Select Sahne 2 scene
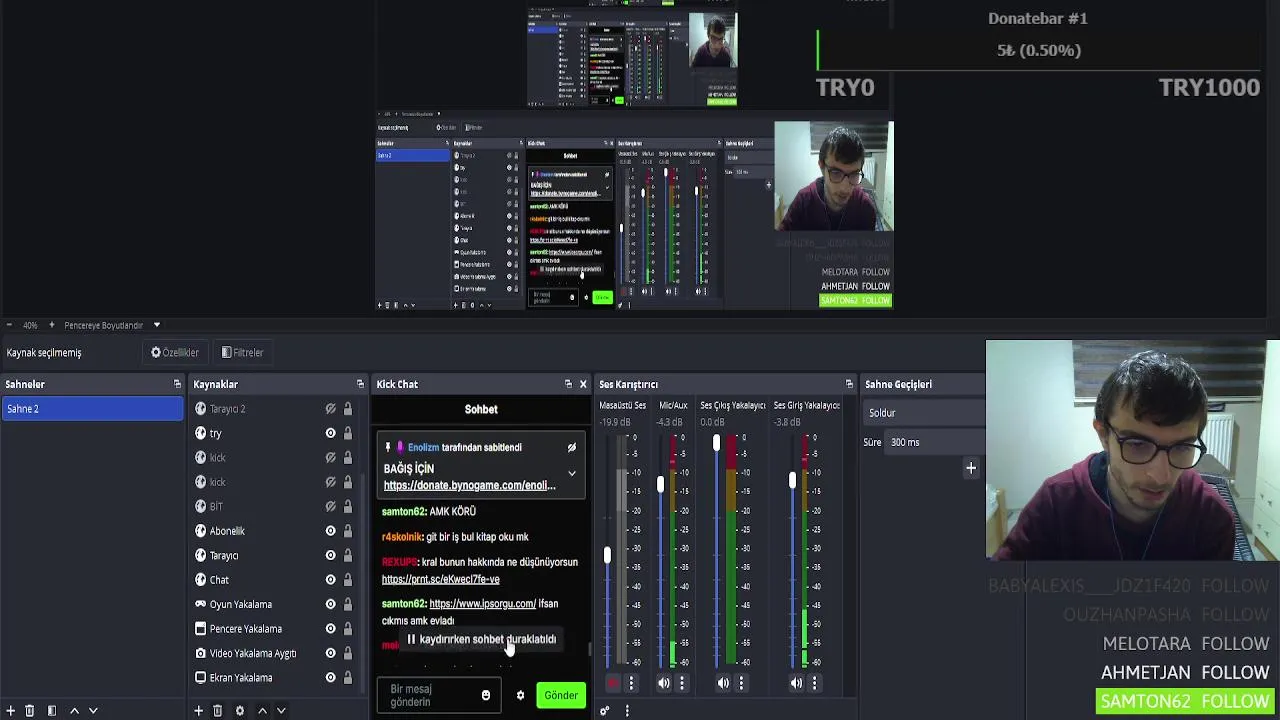1280x720 pixels. coord(92,409)
